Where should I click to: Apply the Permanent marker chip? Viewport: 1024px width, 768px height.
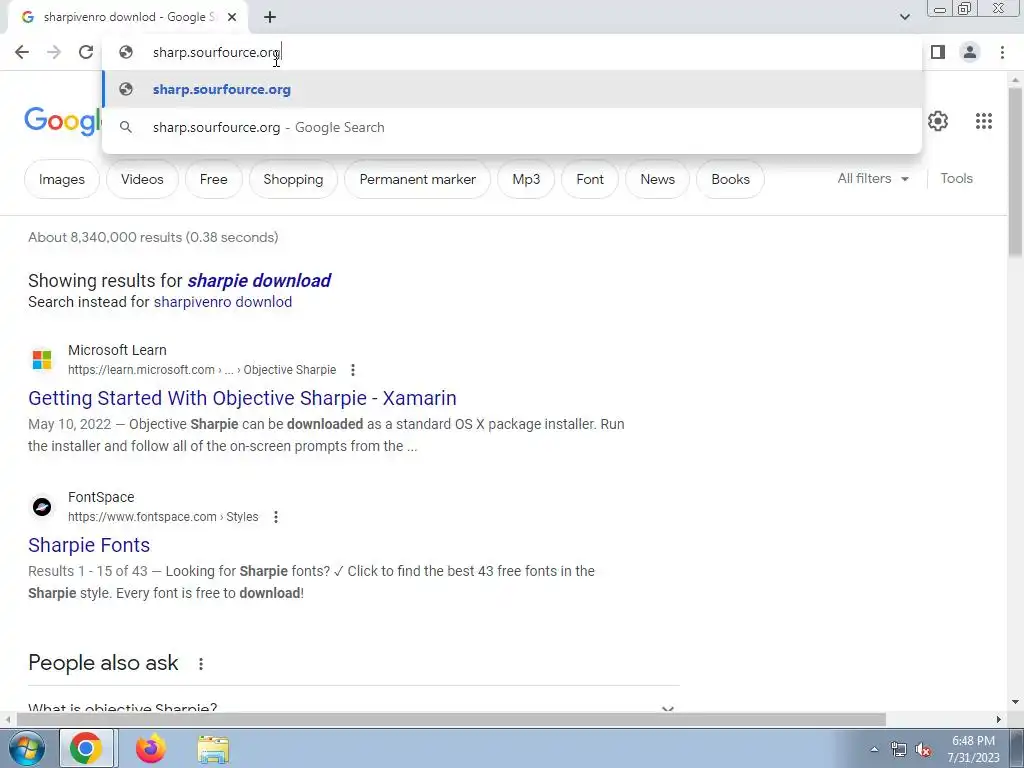[x=417, y=179]
